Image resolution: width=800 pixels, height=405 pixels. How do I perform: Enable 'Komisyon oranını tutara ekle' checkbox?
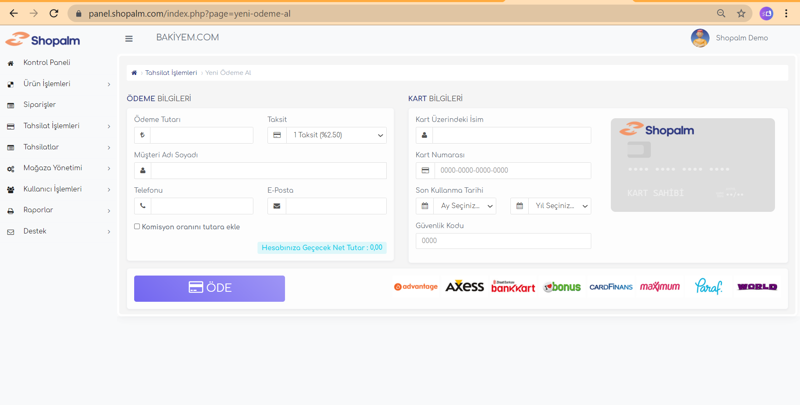pos(137,227)
